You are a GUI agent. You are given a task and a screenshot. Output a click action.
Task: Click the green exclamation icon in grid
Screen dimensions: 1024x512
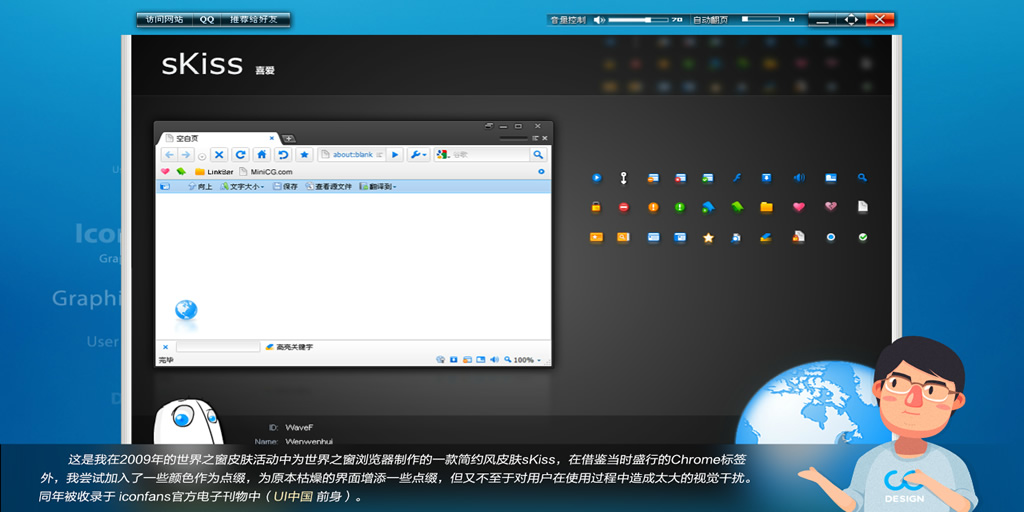[x=680, y=207]
